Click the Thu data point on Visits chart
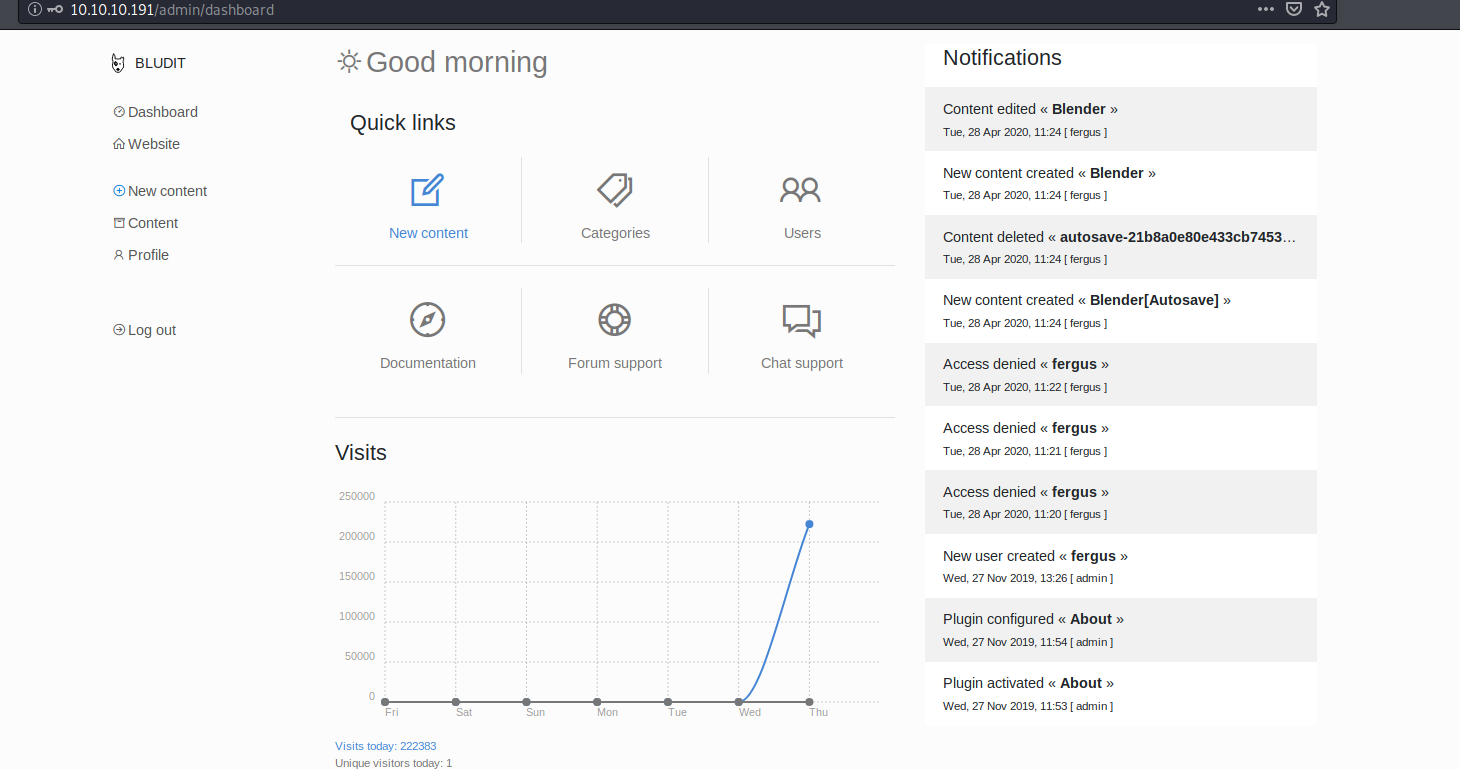Viewport: 1460px width, 769px height. click(809, 524)
